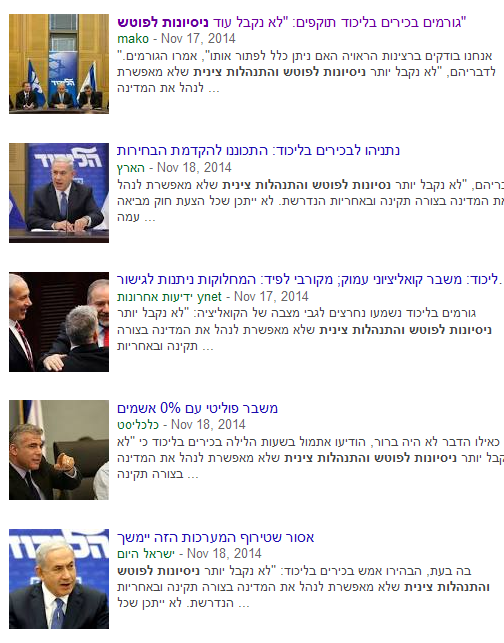Screen dimensions: 504x643
Task: Click the snippet text under the Israel Hayom headline
Action: click(303, 587)
